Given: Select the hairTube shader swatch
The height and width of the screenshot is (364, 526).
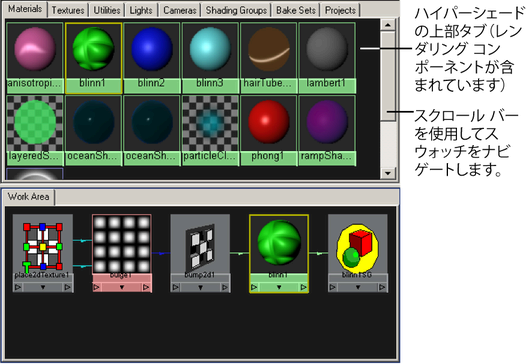Looking at the screenshot, I should pos(268,50).
